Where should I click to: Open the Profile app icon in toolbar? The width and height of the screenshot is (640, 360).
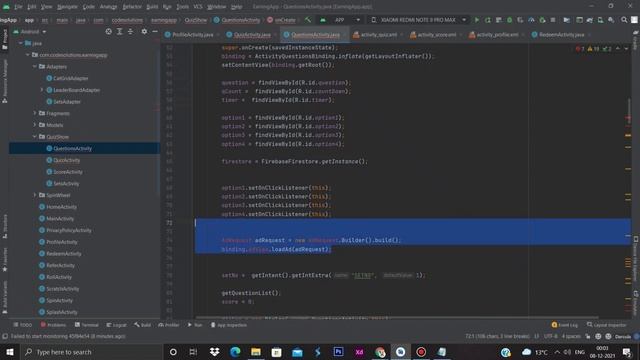pos(531,20)
